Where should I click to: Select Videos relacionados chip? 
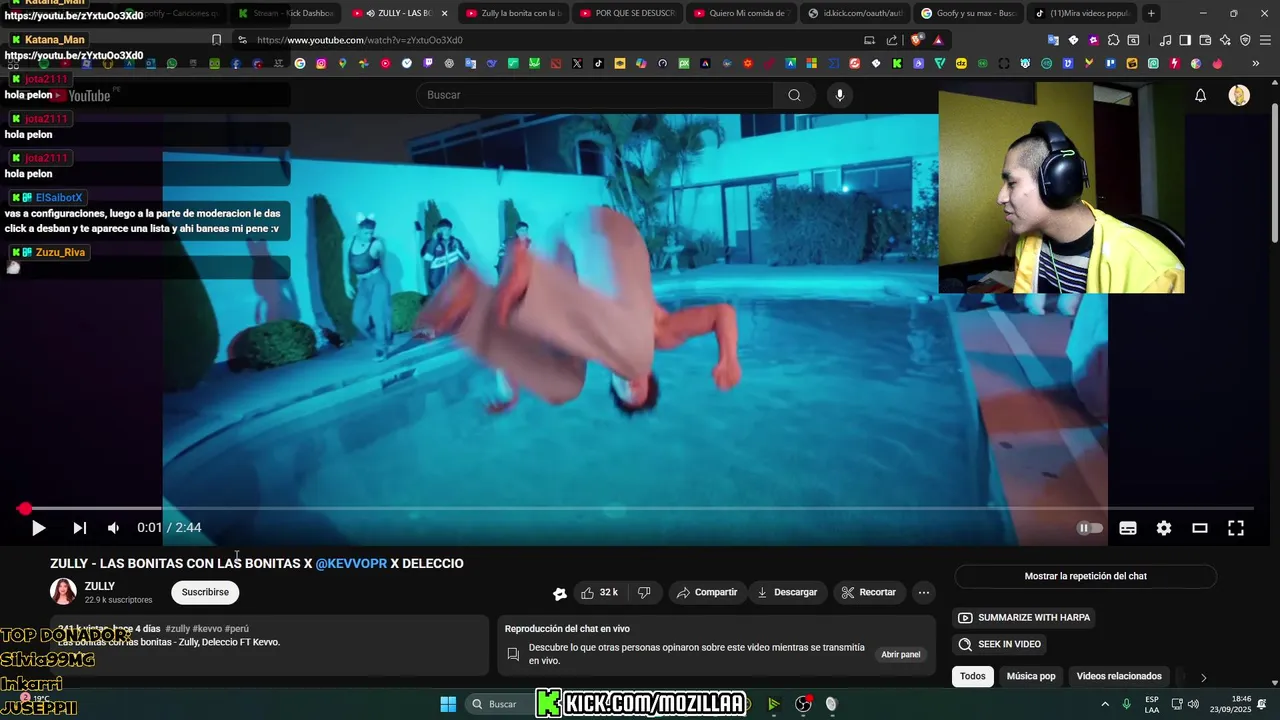[x=1119, y=676]
